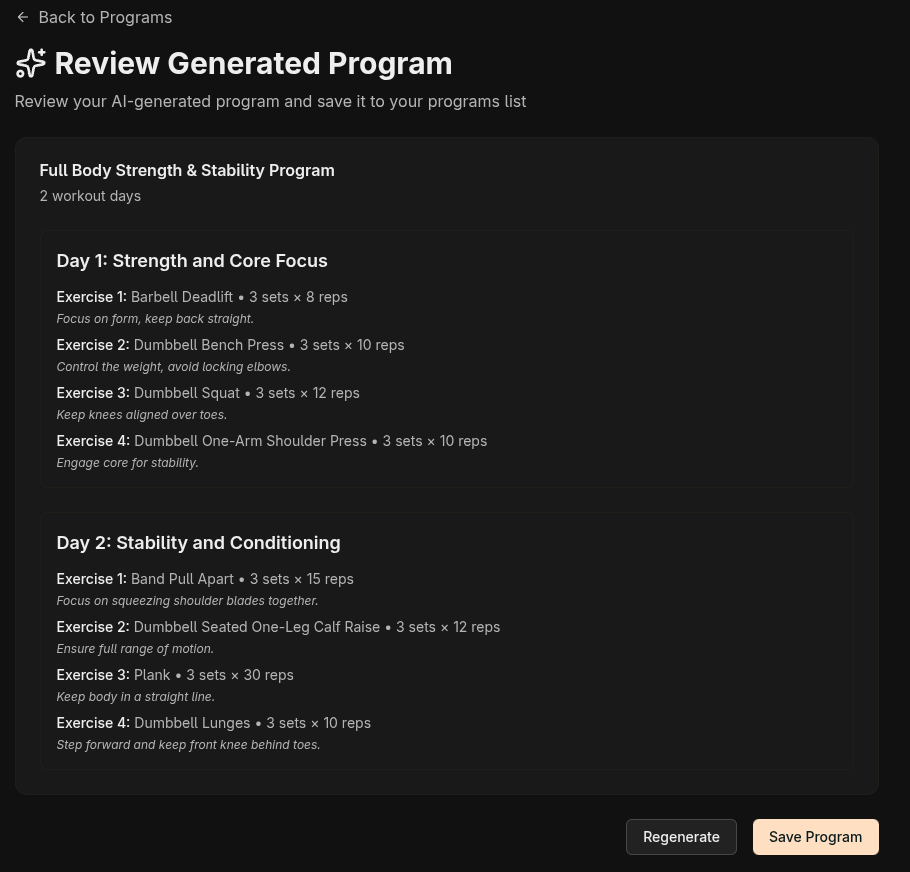Select the Dumbbell One-Arm Shoulder Press exercise
Screen dimensions: 910x872
(x=271, y=440)
